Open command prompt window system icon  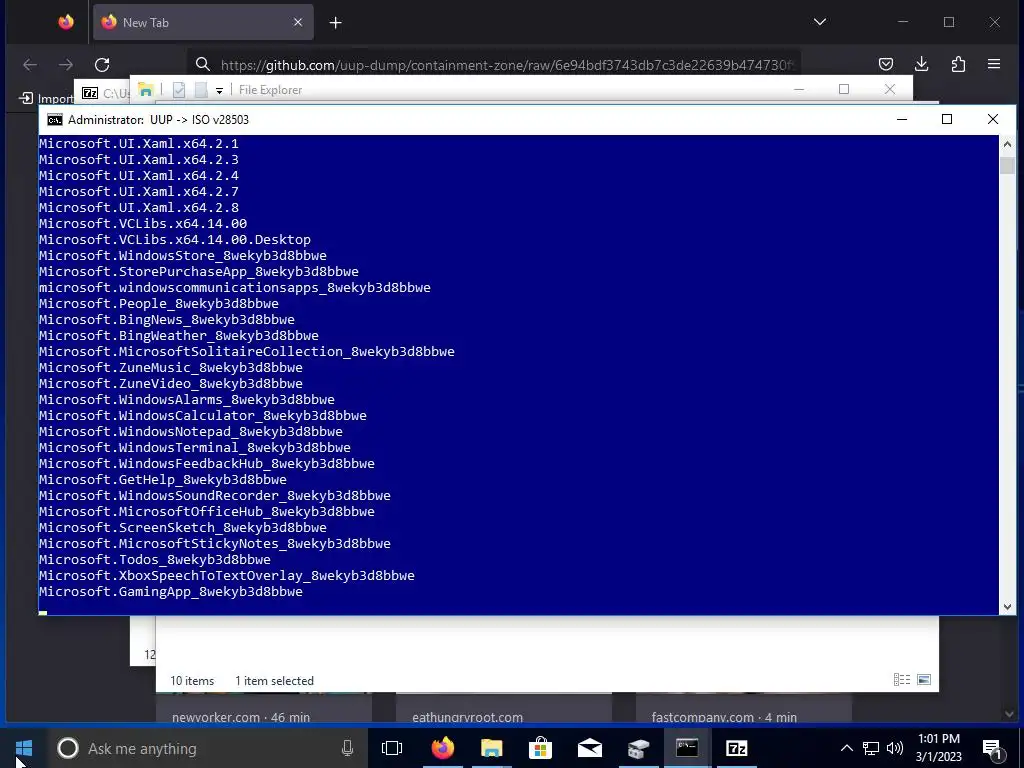click(55, 120)
